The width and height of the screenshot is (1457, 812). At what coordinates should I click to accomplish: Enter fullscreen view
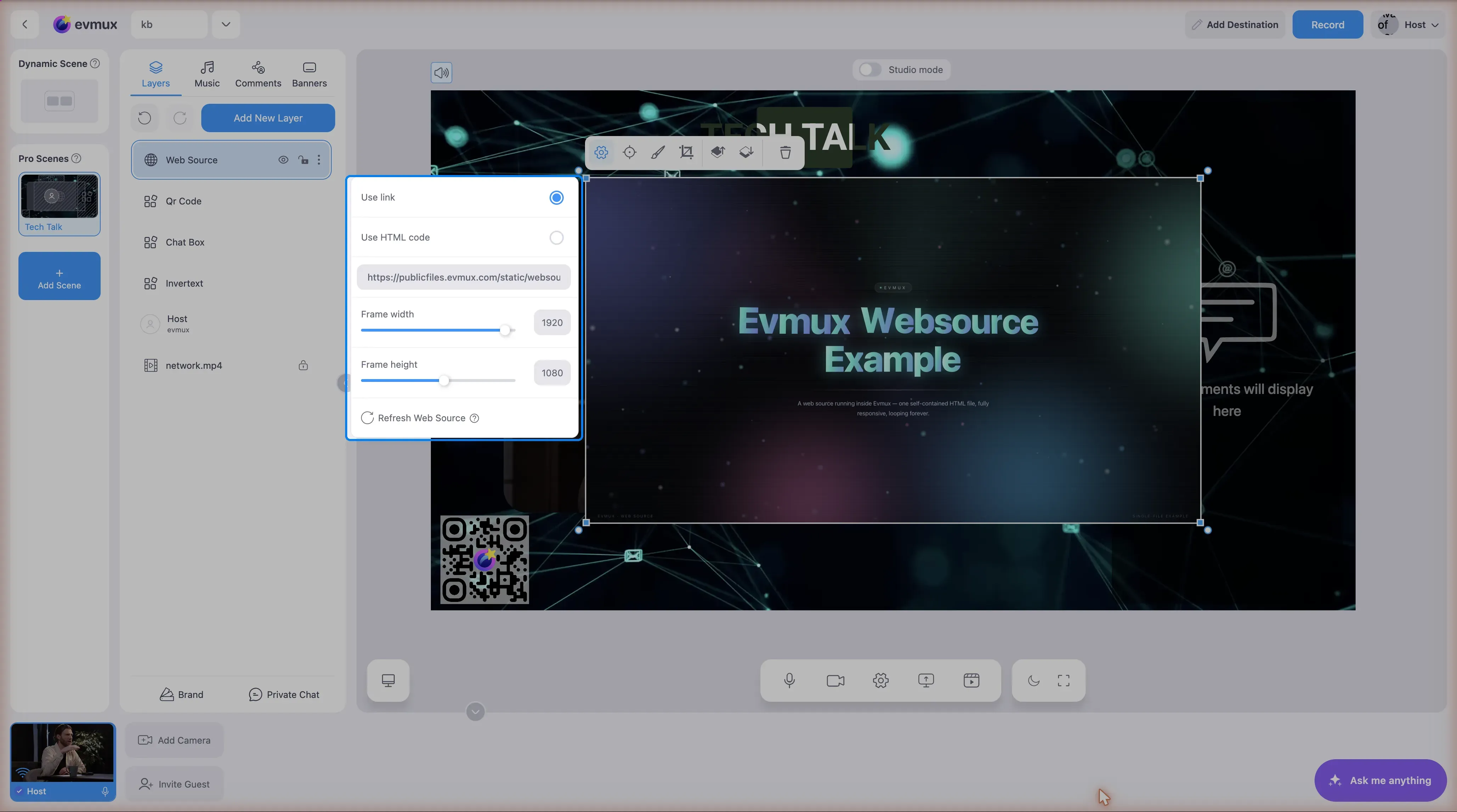tap(1063, 680)
